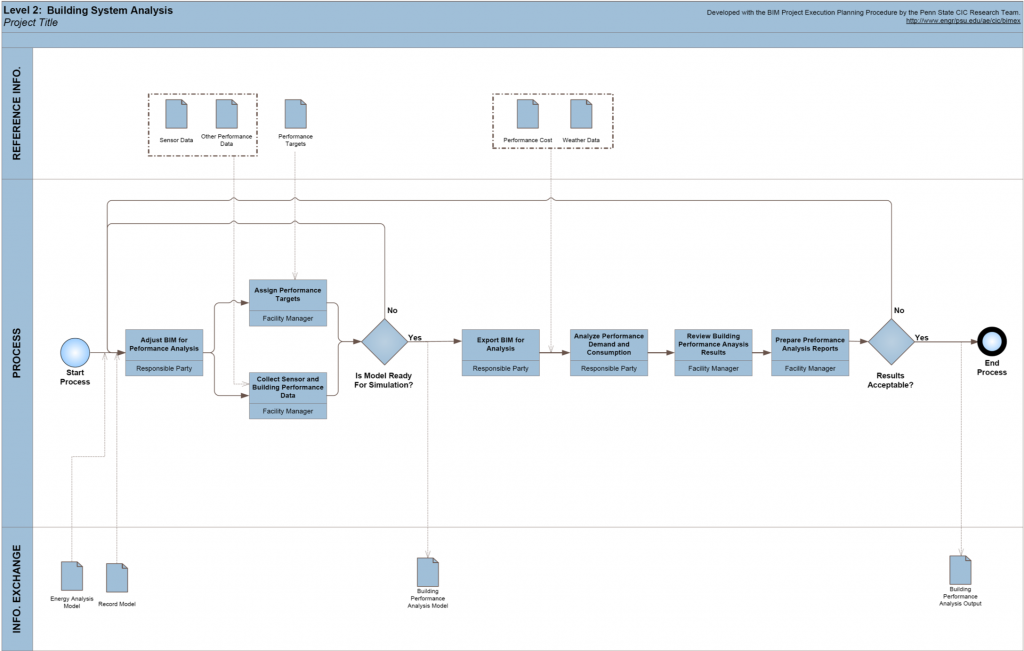Select the Is Model Ready For Simulation diamond

point(384,342)
